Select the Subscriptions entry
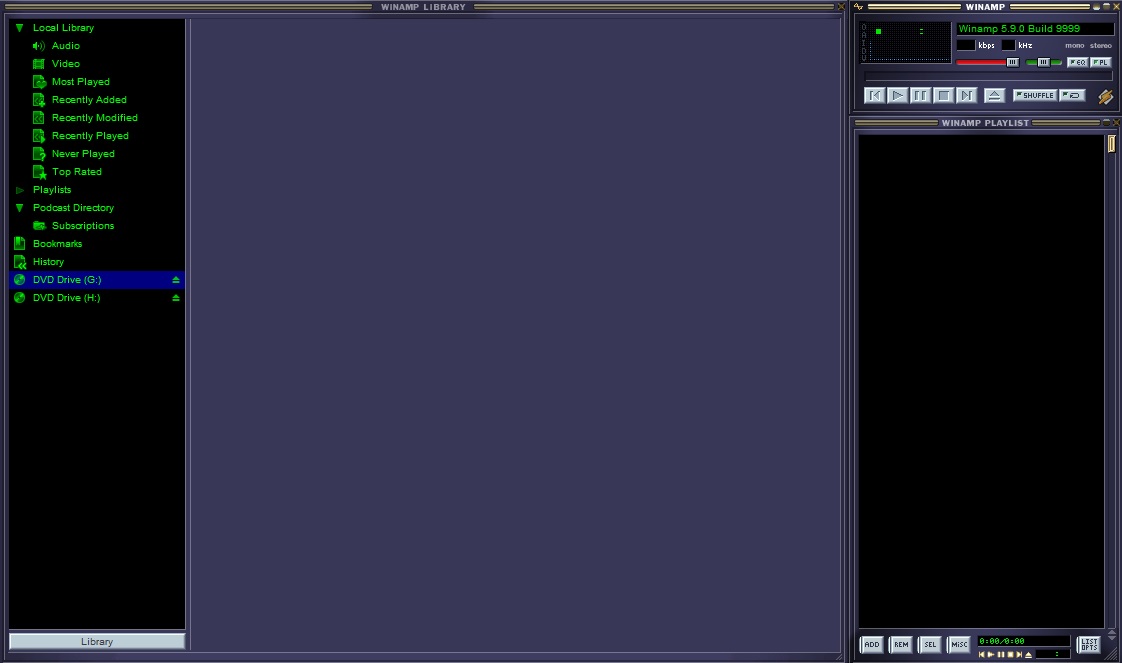This screenshot has height=663, width=1122. [x=83, y=225]
